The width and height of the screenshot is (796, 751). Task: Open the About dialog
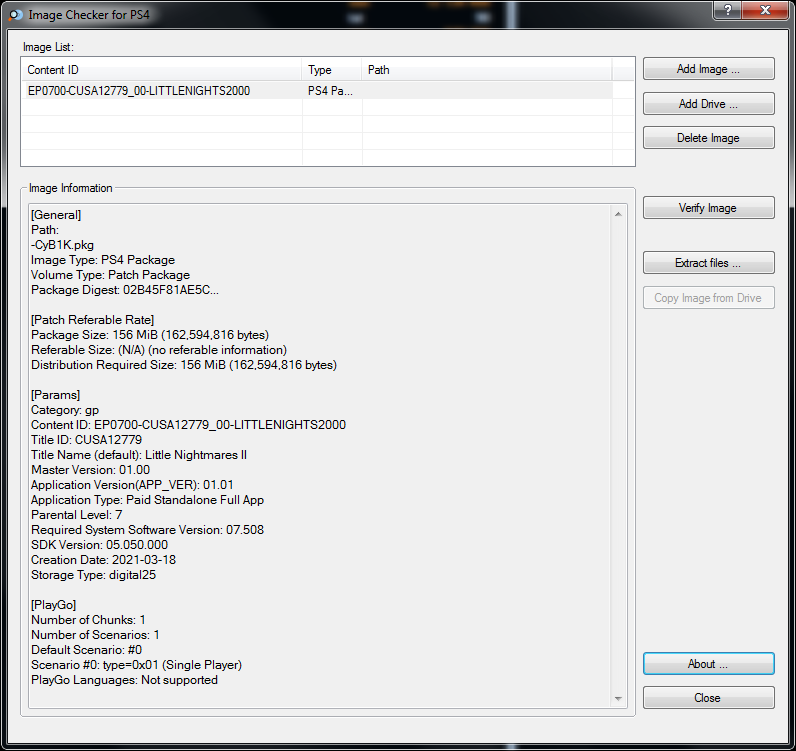pyautogui.click(x=708, y=664)
